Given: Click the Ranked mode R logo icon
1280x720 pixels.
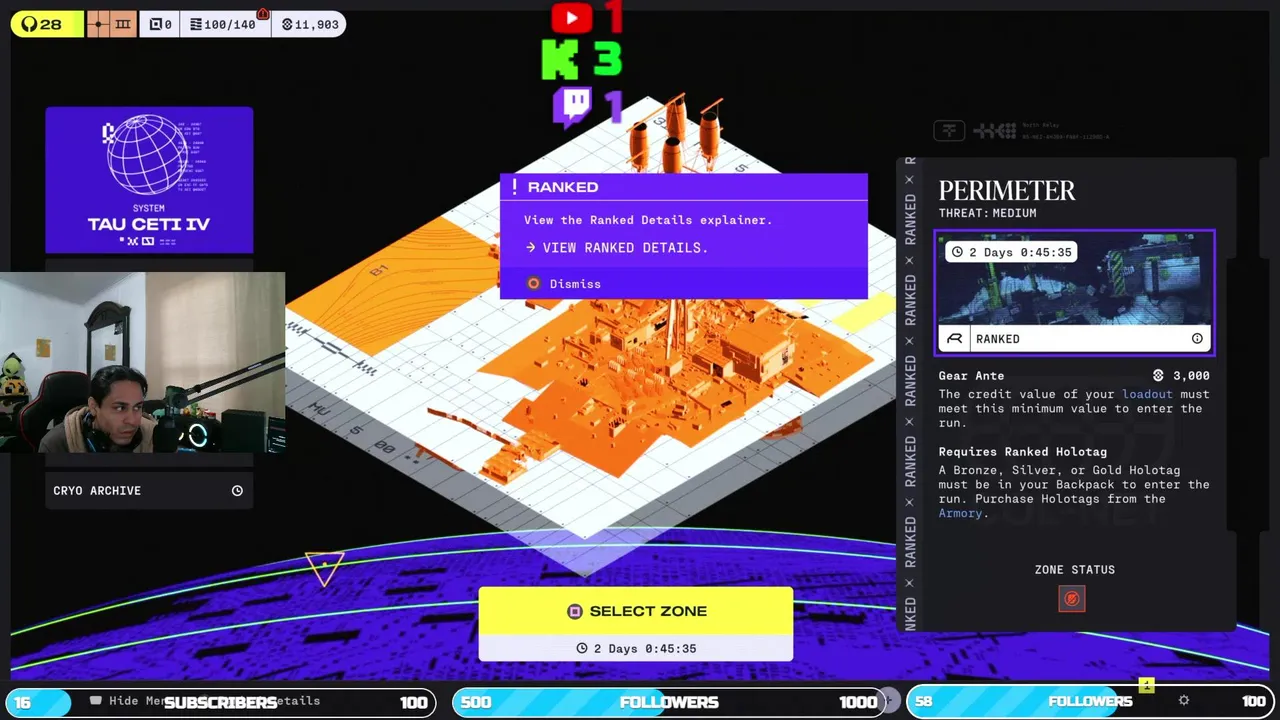Looking at the screenshot, I should coord(955,339).
